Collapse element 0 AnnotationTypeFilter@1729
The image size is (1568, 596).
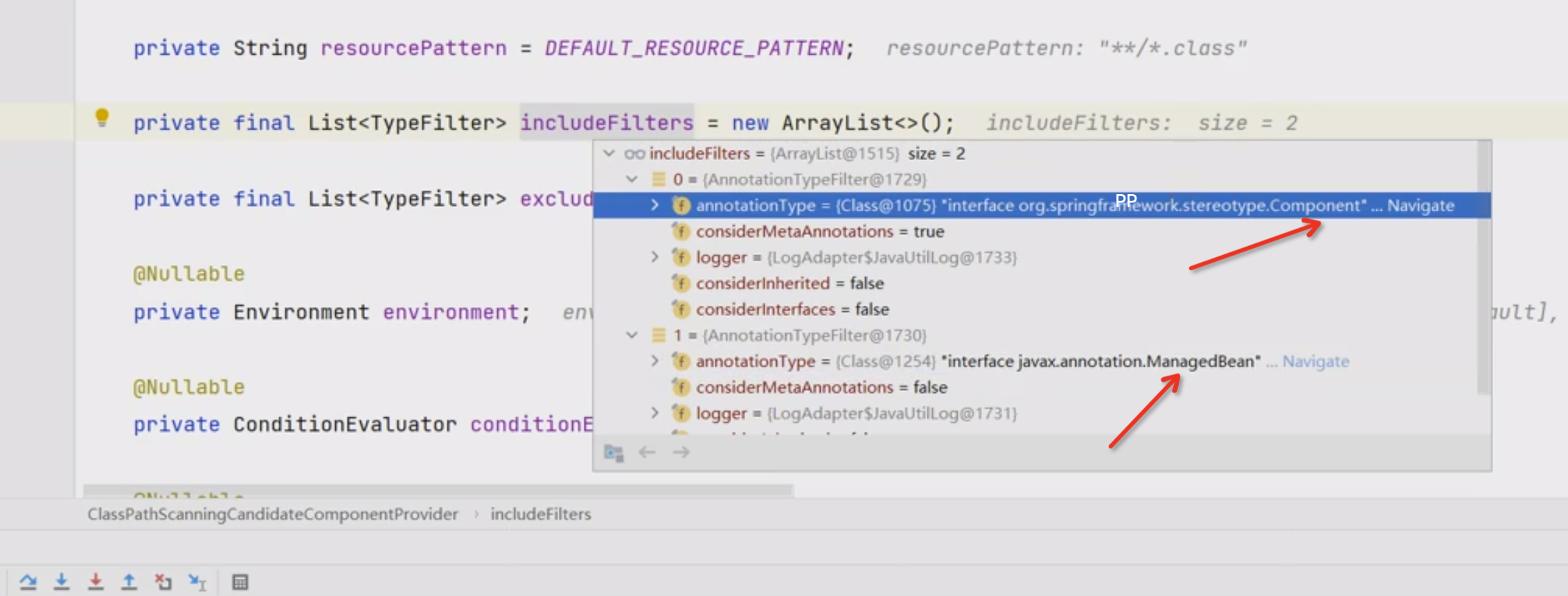(x=632, y=179)
